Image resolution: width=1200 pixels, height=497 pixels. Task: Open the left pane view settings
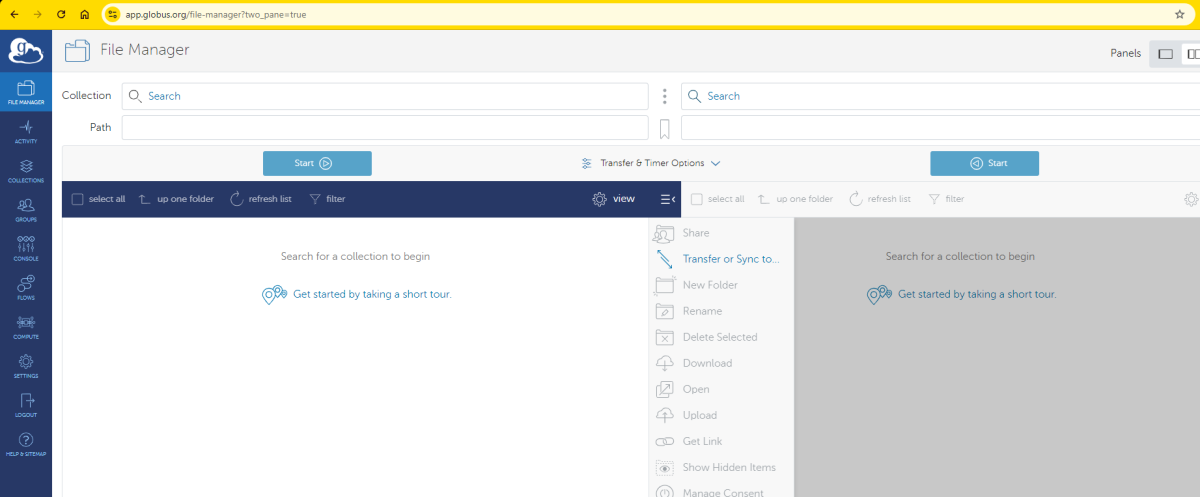(x=613, y=199)
